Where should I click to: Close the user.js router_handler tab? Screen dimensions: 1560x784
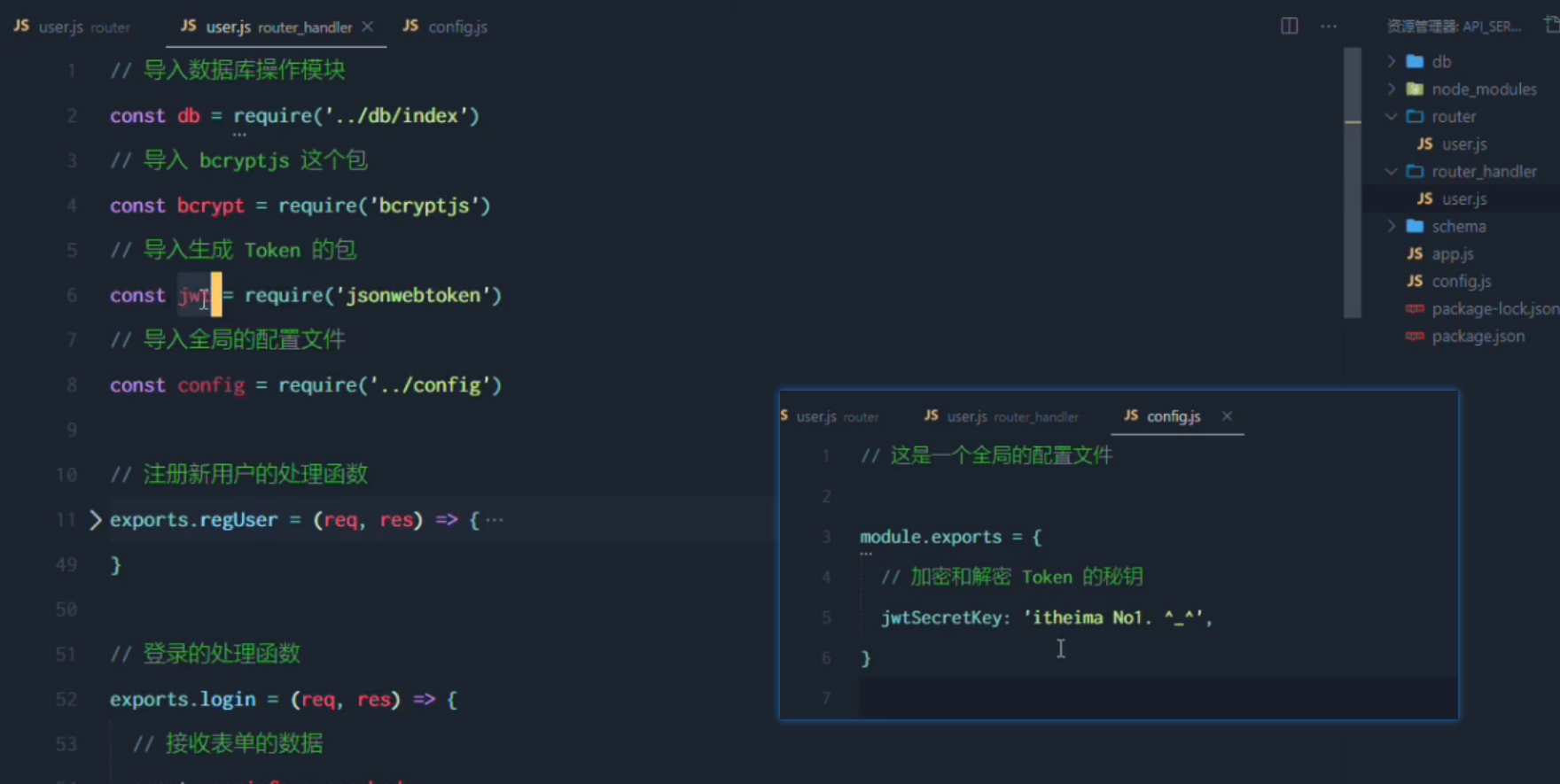[368, 27]
